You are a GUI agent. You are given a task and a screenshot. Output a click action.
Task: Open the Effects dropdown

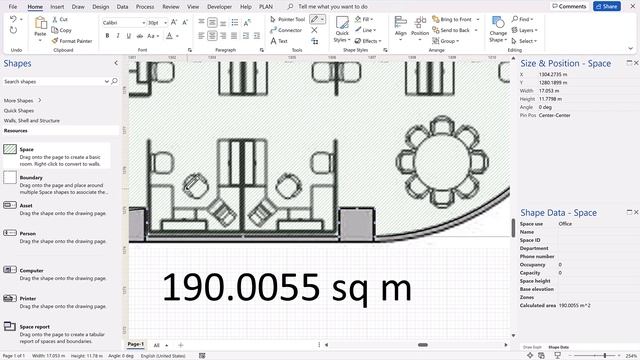point(368,41)
